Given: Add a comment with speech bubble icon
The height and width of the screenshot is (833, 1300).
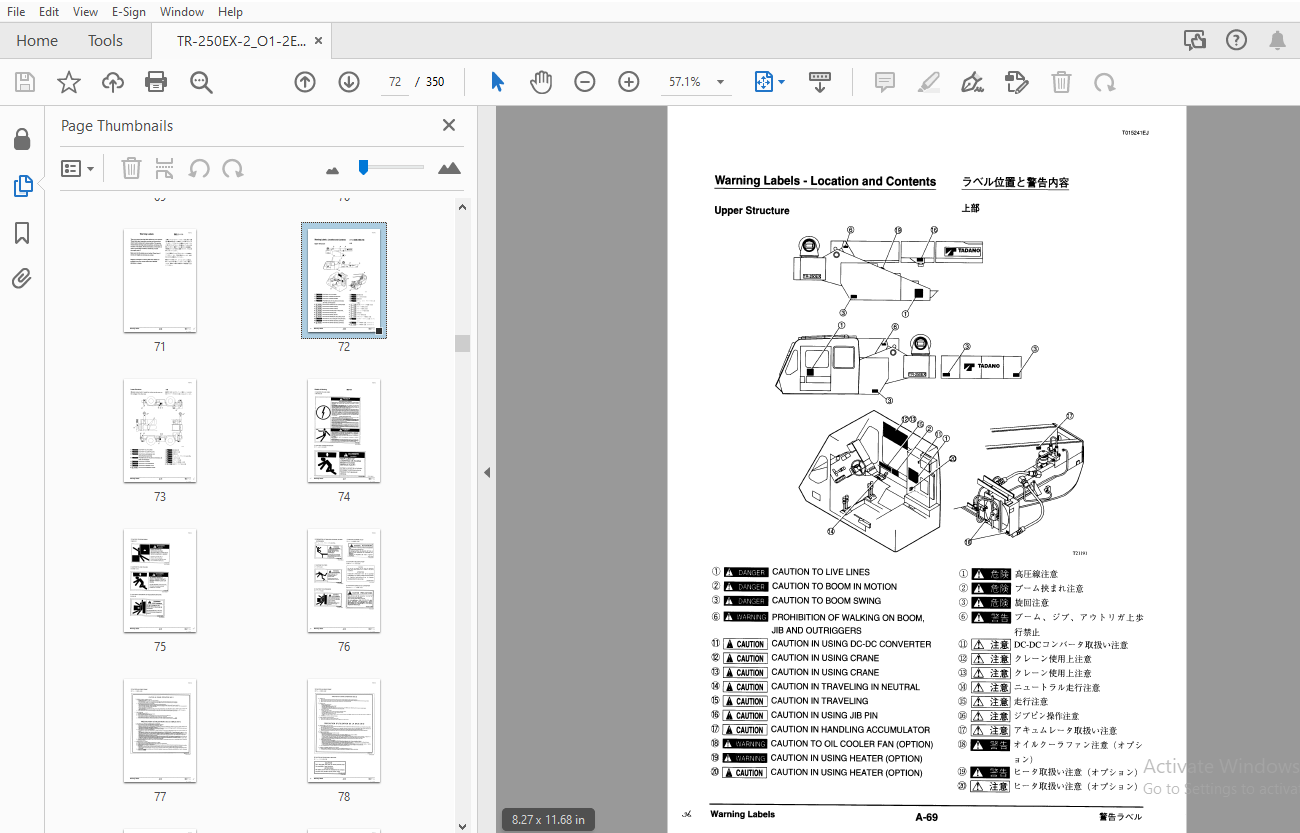Looking at the screenshot, I should 885,82.
